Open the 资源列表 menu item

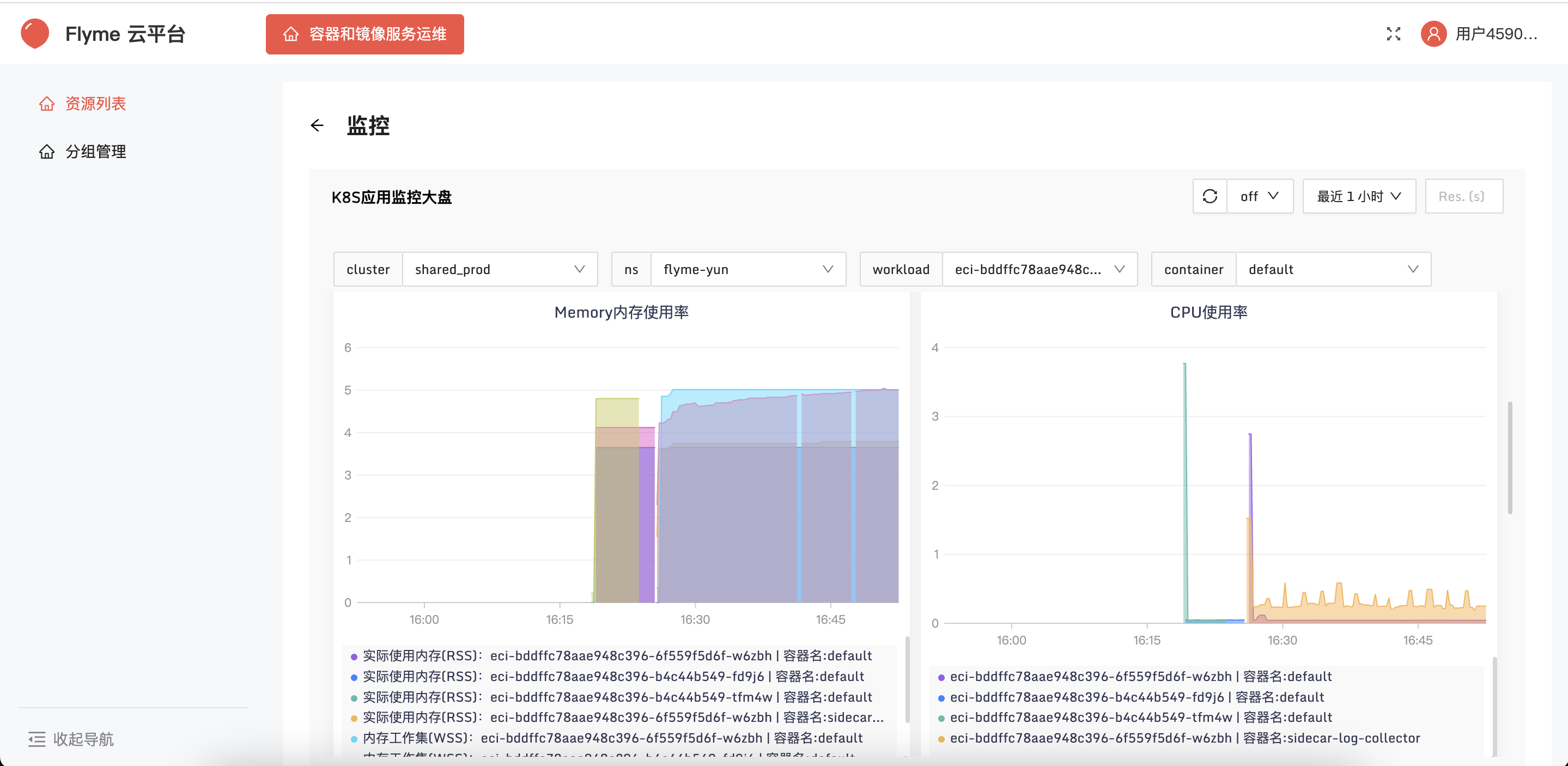pos(95,104)
